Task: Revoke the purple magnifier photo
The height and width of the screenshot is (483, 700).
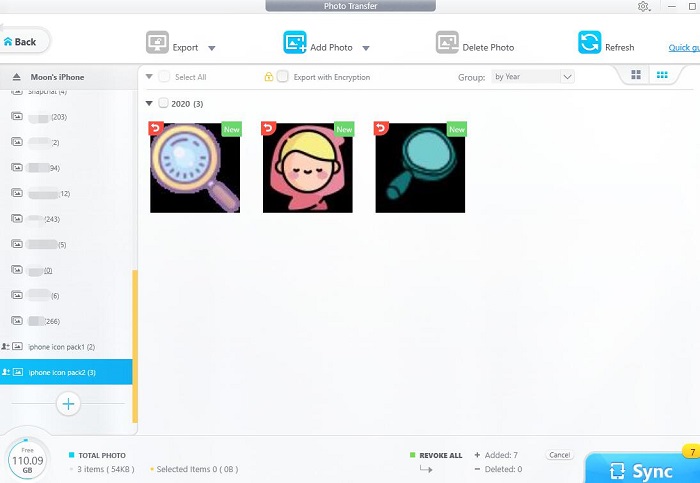Action: [x=156, y=129]
